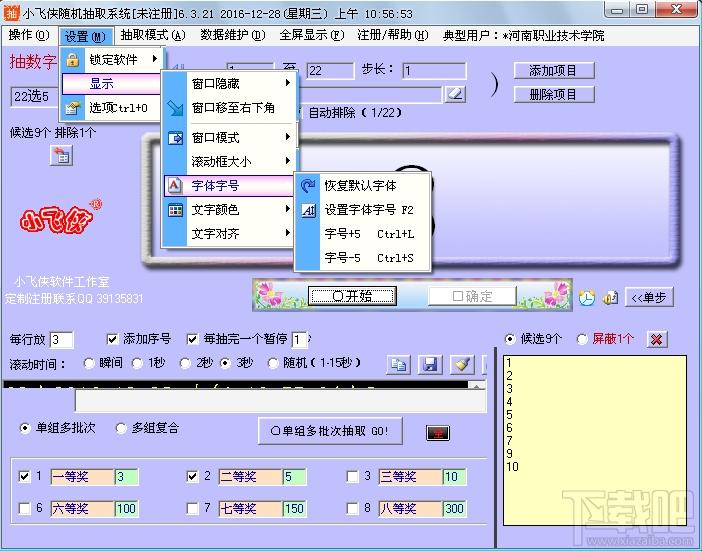
Task: Check prize 7 七等奖 checkbox
Action: click(x=193, y=508)
